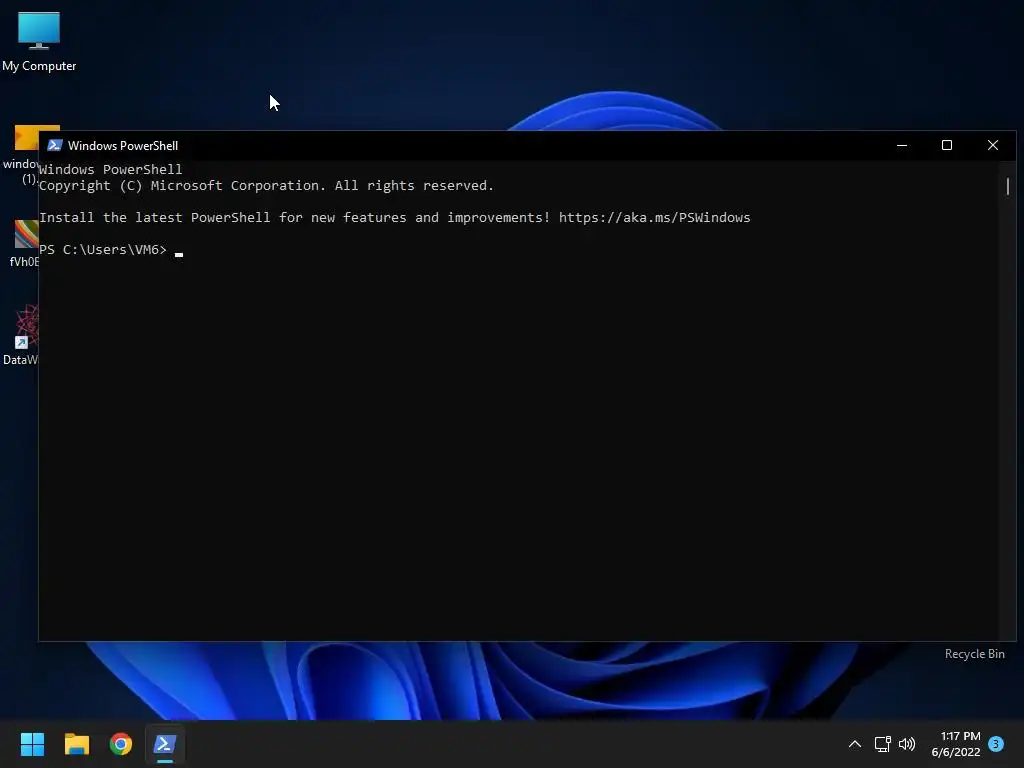1024x768 pixels.
Task: Click the Copyright Microsoft Corporation line
Action: click(x=266, y=185)
